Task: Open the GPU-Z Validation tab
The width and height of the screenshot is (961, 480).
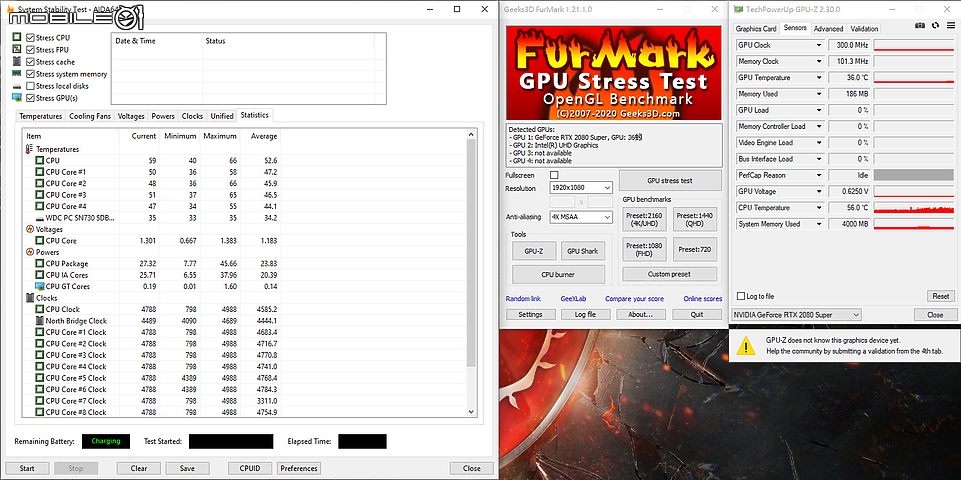Action: [864, 29]
